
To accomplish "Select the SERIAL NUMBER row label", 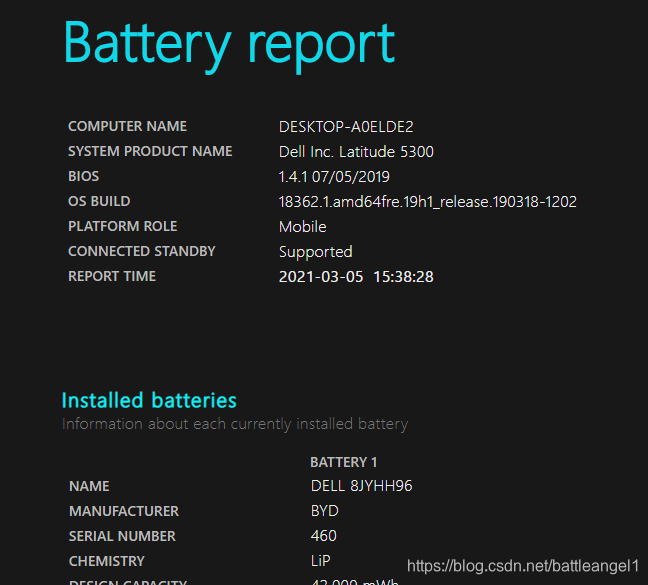I will [x=122, y=536].
